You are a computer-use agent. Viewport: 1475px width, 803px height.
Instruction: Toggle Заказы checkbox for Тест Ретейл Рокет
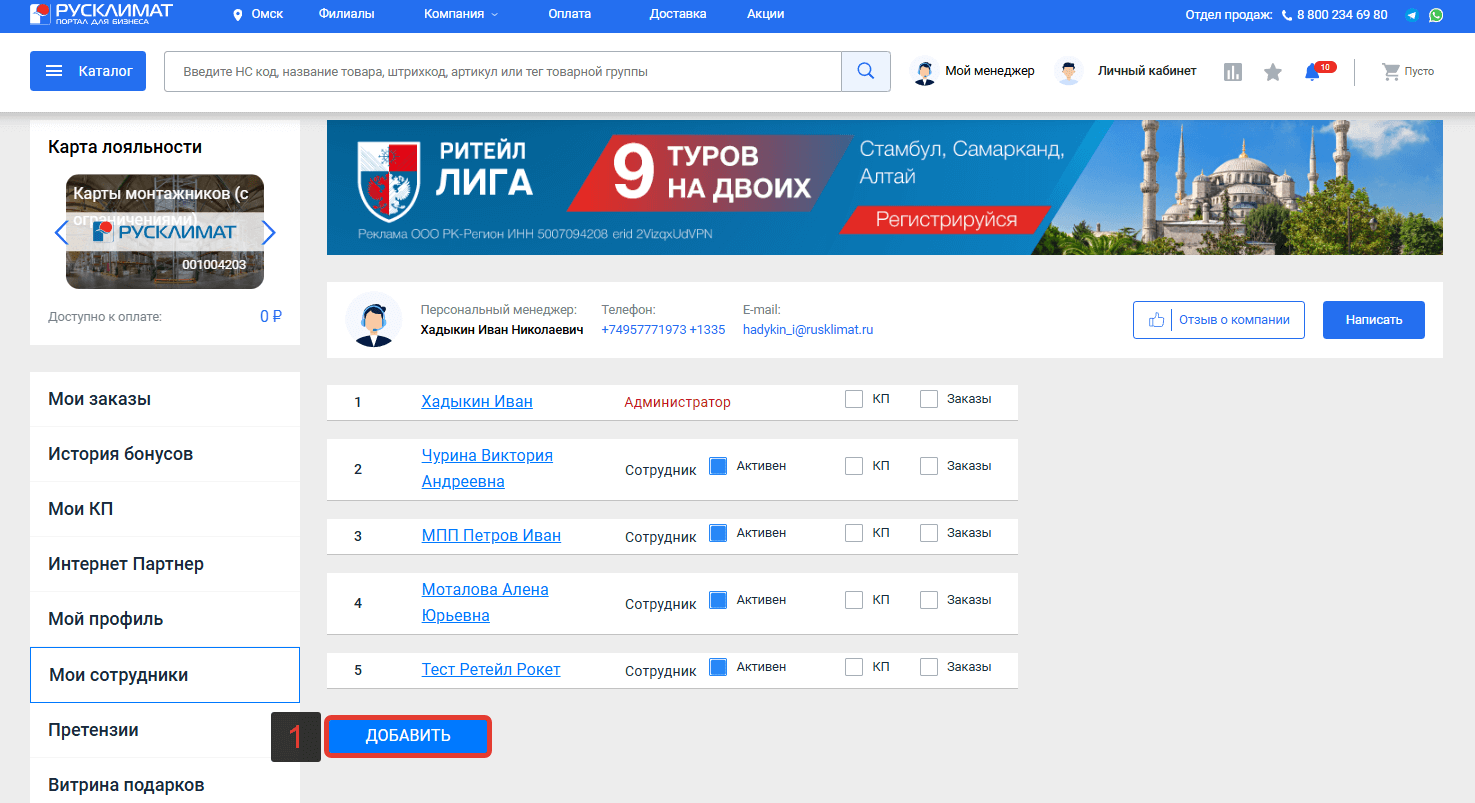coord(929,667)
